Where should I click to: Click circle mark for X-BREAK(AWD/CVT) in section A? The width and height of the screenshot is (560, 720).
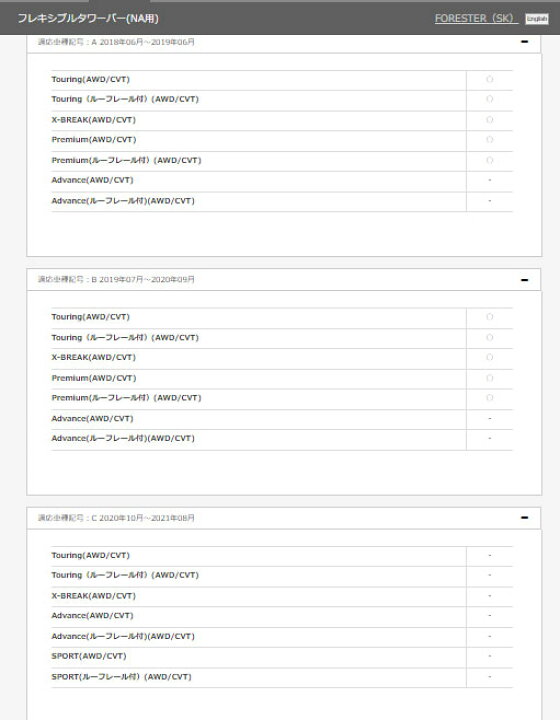[x=489, y=120]
